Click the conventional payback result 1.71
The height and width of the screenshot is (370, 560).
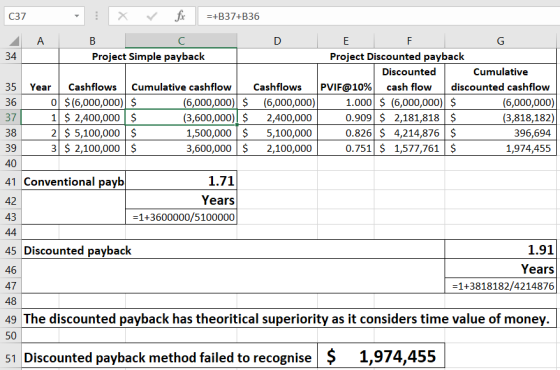(x=181, y=180)
